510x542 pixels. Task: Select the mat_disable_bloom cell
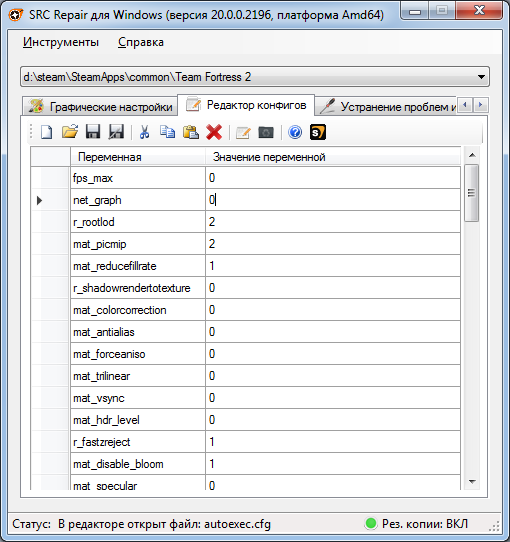click(138, 464)
